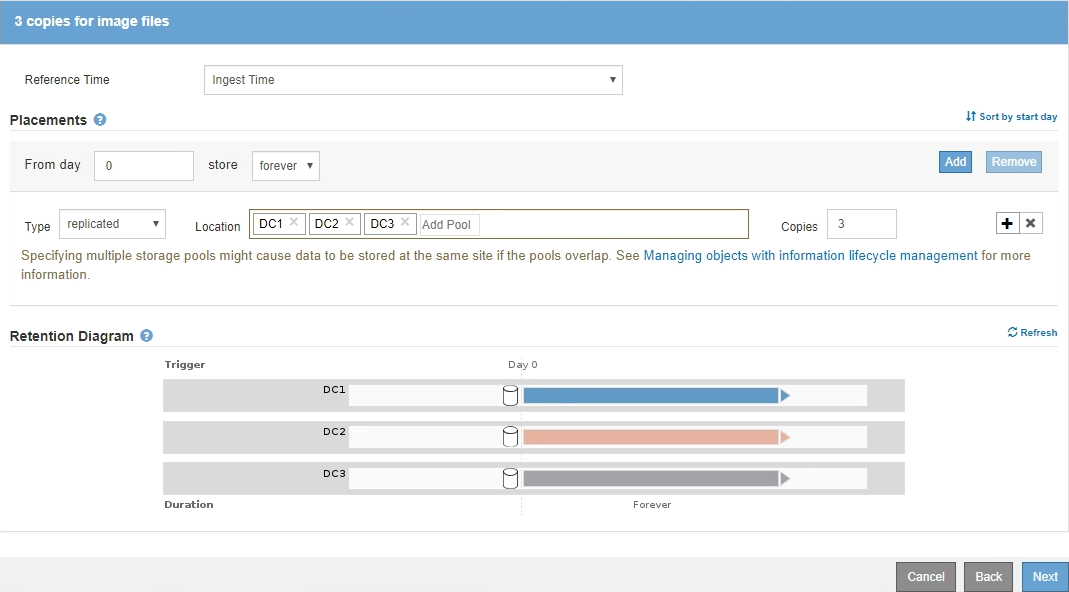Click the Copies number field
Image resolution: width=1069 pixels, height=592 pixels.
coord(861,224)
